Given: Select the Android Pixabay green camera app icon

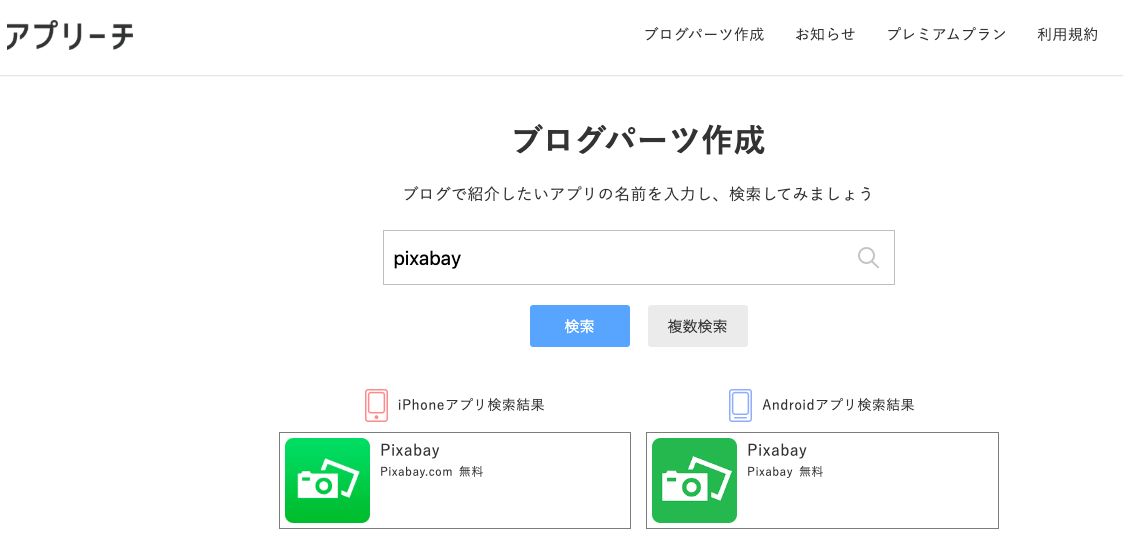Looking at the screenshot, I should (694, 481).
